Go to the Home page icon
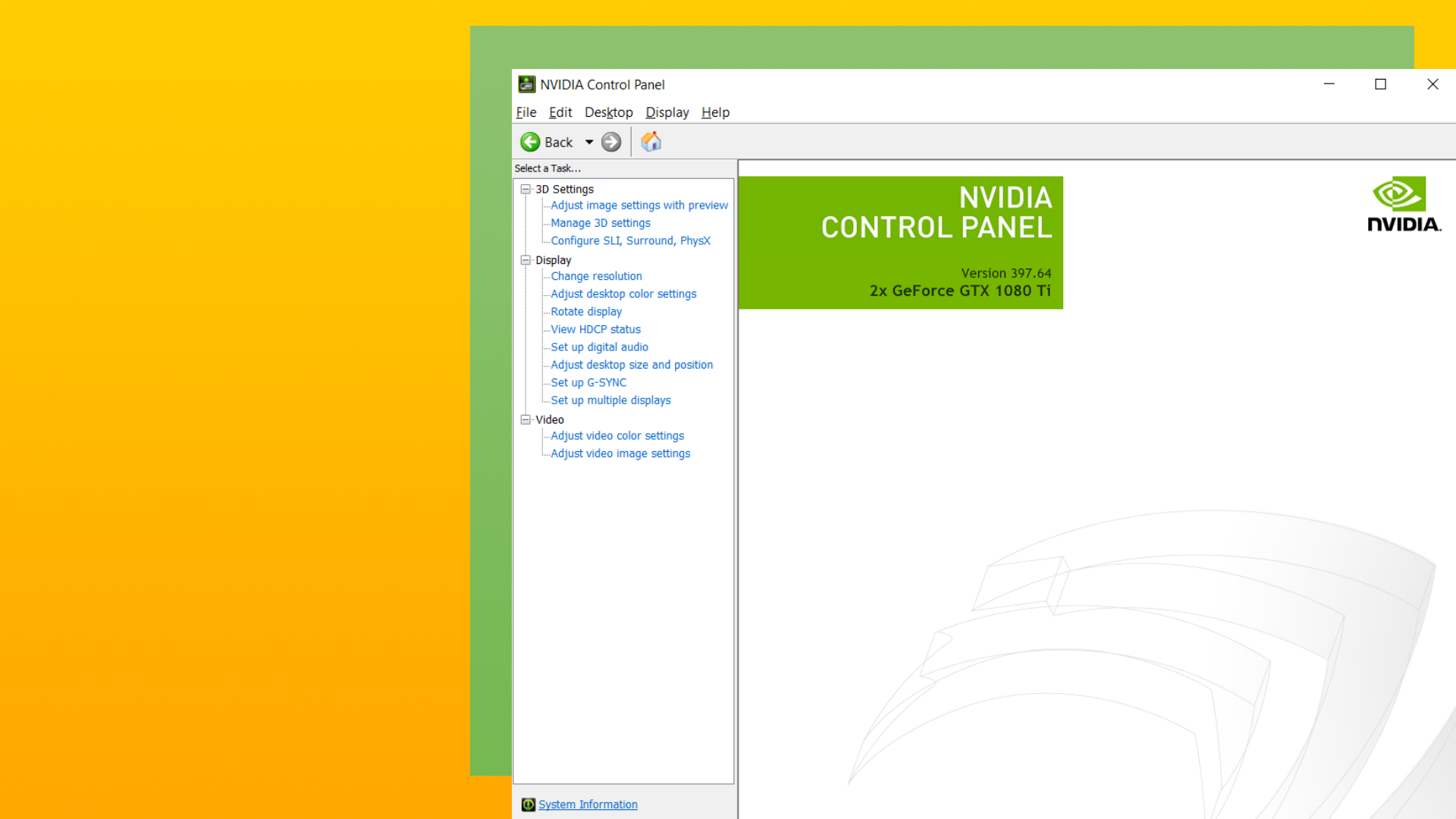 [651, 142]
